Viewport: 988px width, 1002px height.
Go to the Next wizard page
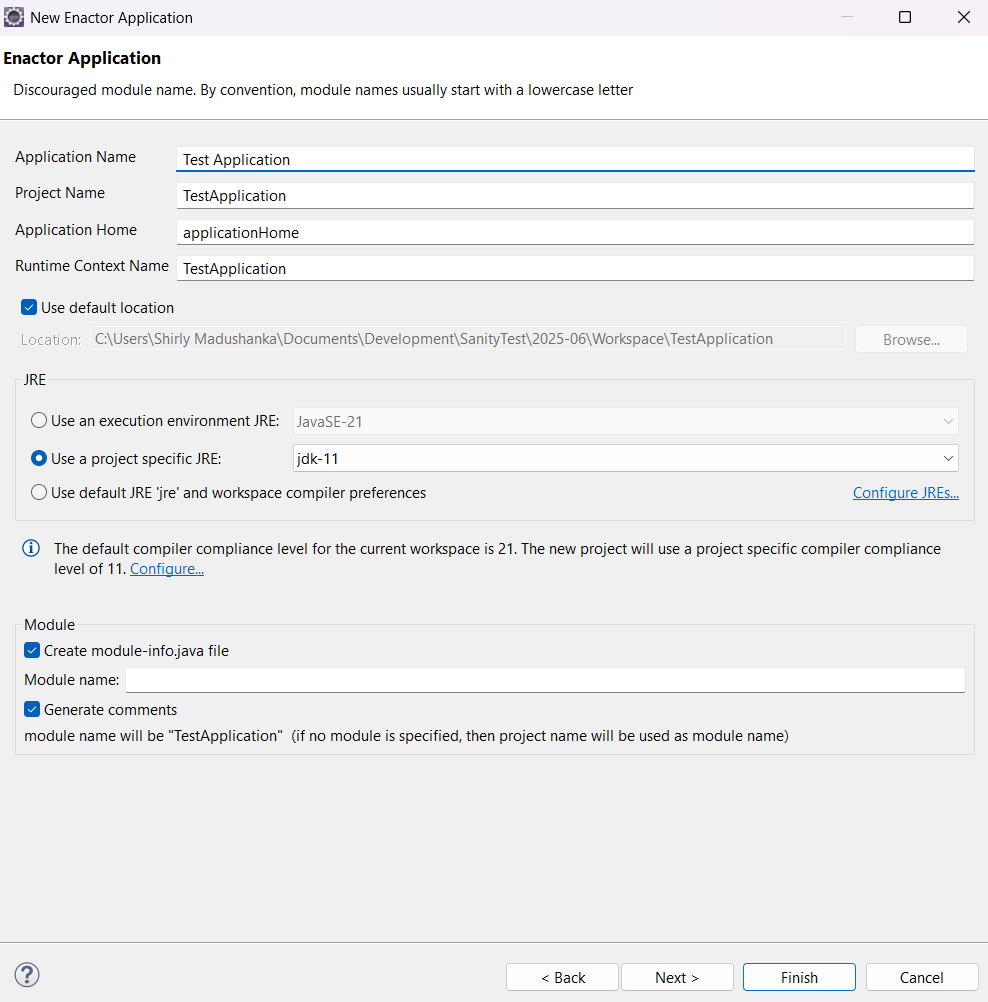(x=677, y=977)
